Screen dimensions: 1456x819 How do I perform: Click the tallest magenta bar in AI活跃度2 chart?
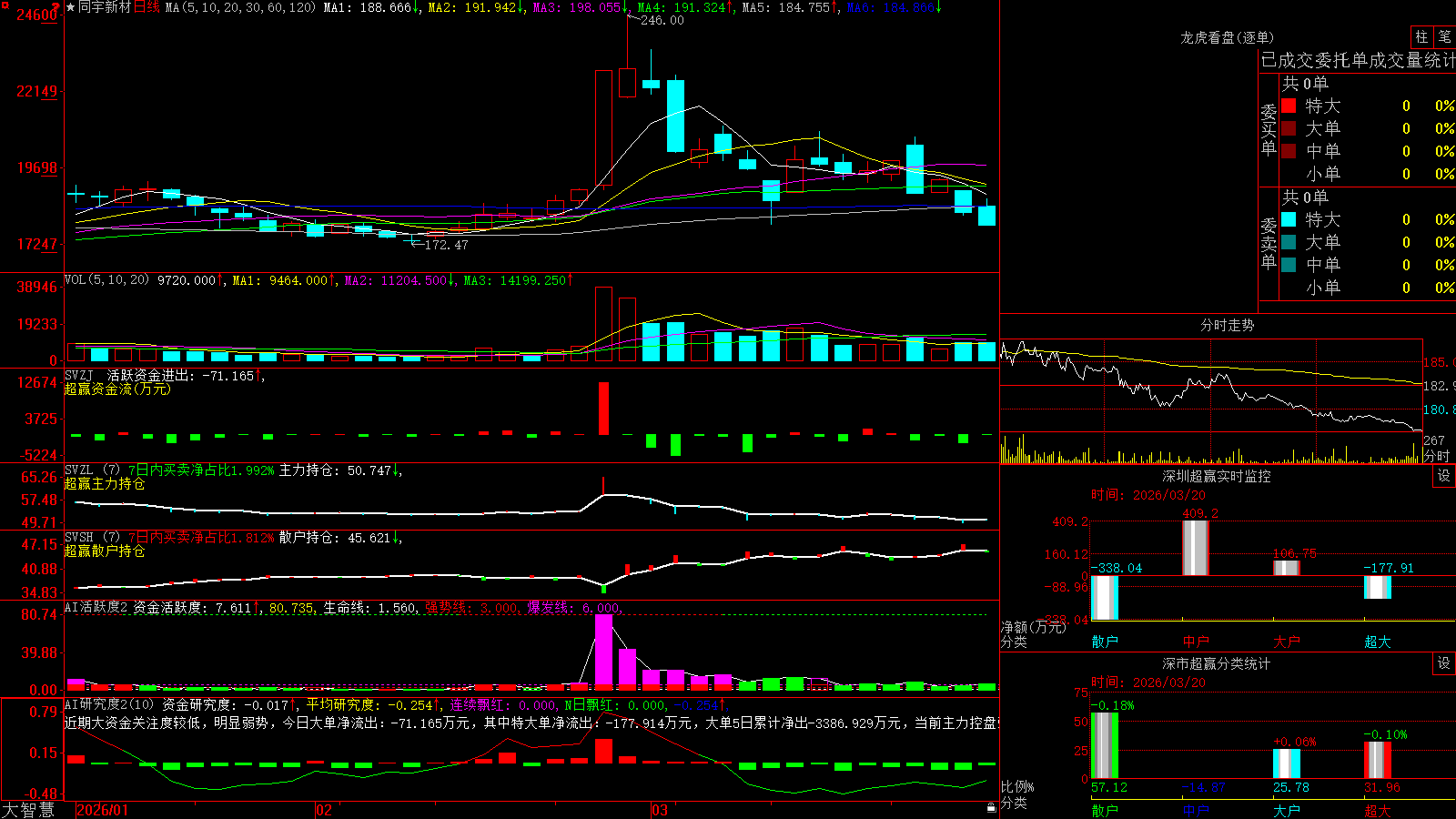[603, 650]
